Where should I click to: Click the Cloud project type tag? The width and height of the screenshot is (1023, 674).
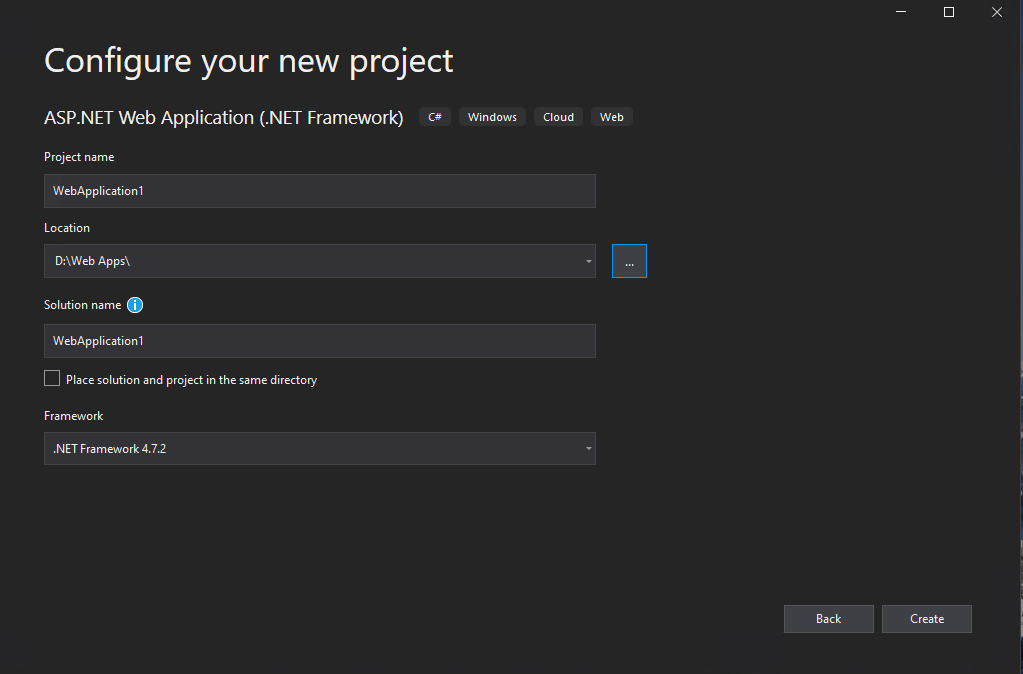(x=558, y=117)
